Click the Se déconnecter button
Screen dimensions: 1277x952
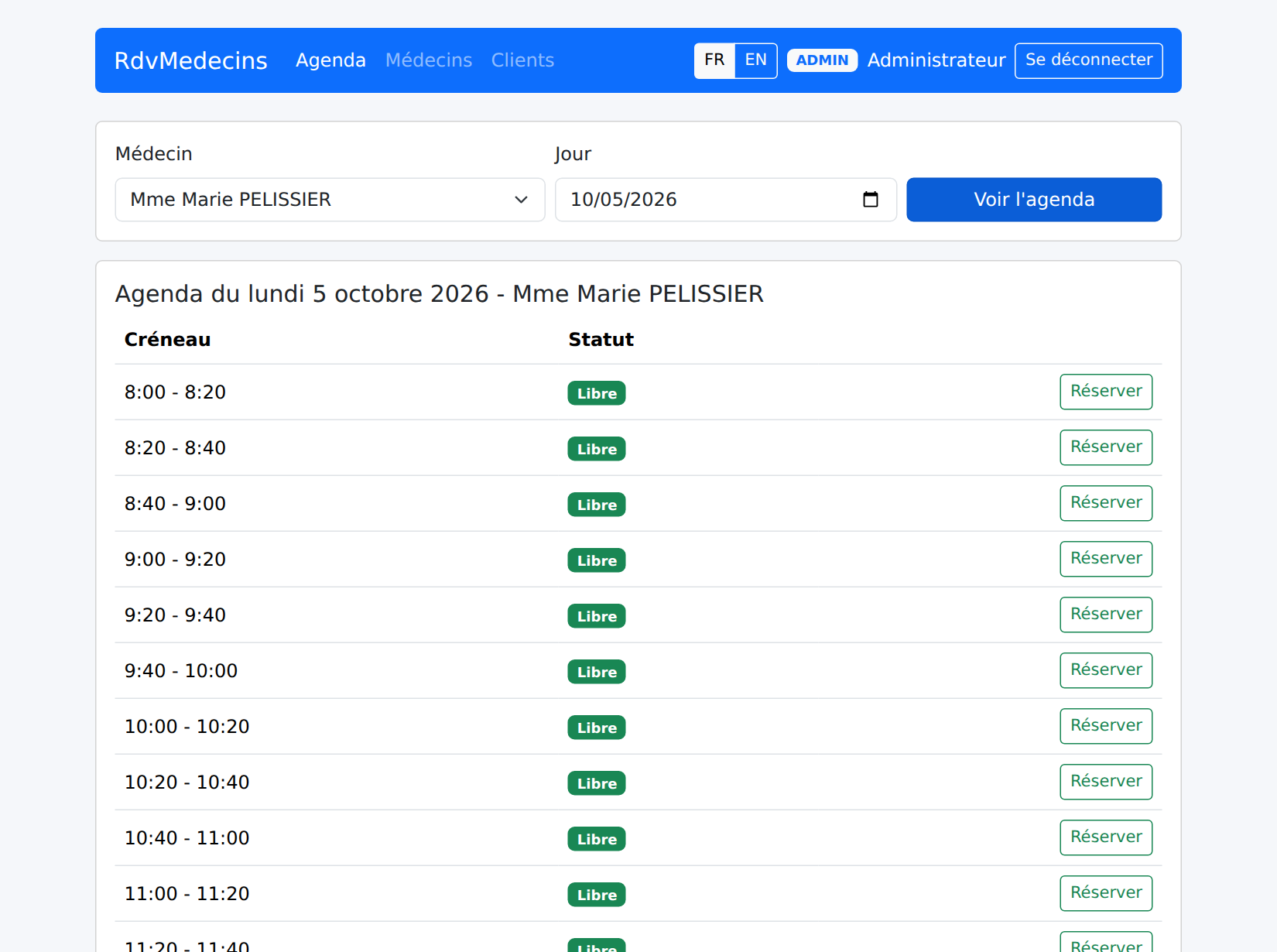(x=1089, y=60)
